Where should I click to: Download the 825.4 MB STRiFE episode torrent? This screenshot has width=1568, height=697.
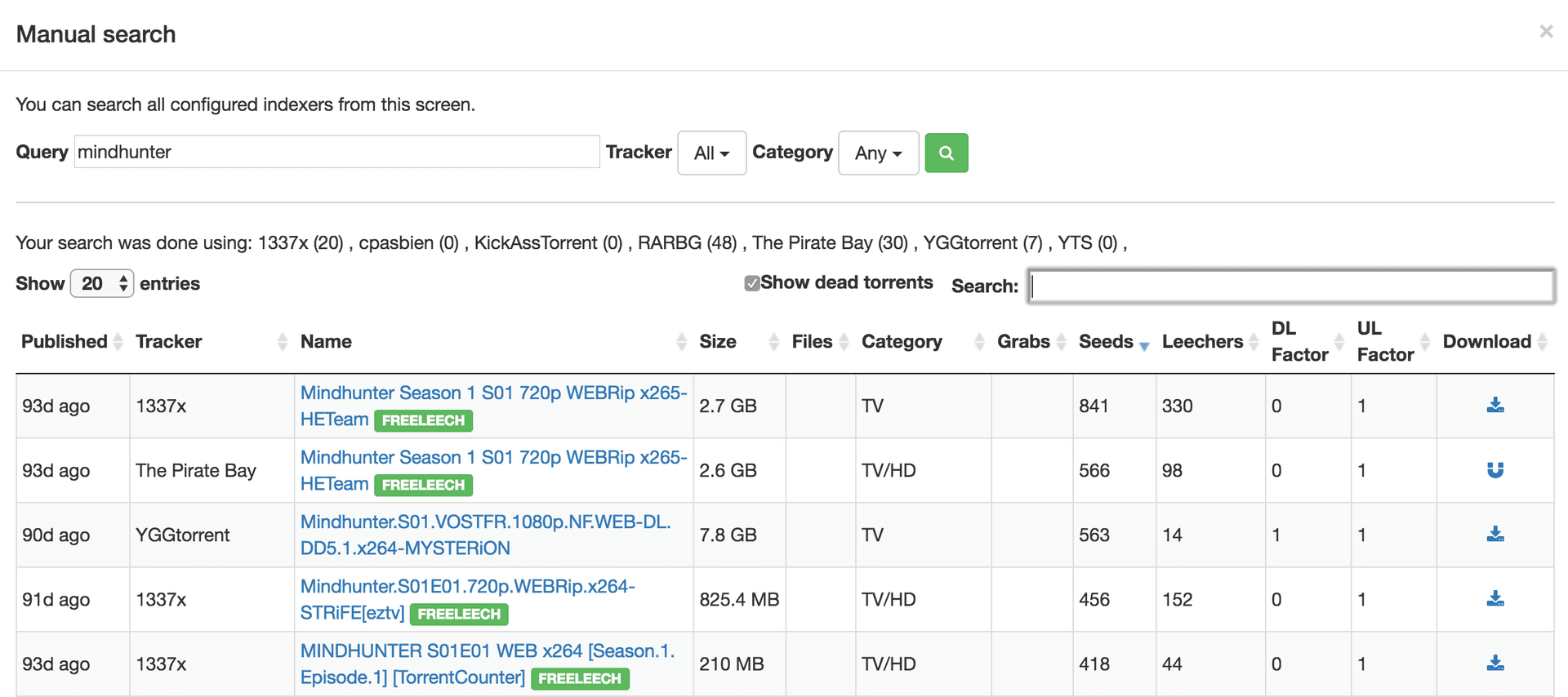[1494, 599]
